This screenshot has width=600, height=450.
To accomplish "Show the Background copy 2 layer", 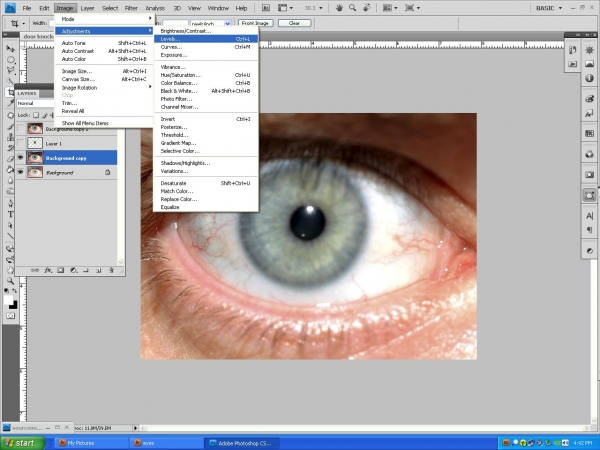I will click(x=20, y=129).
